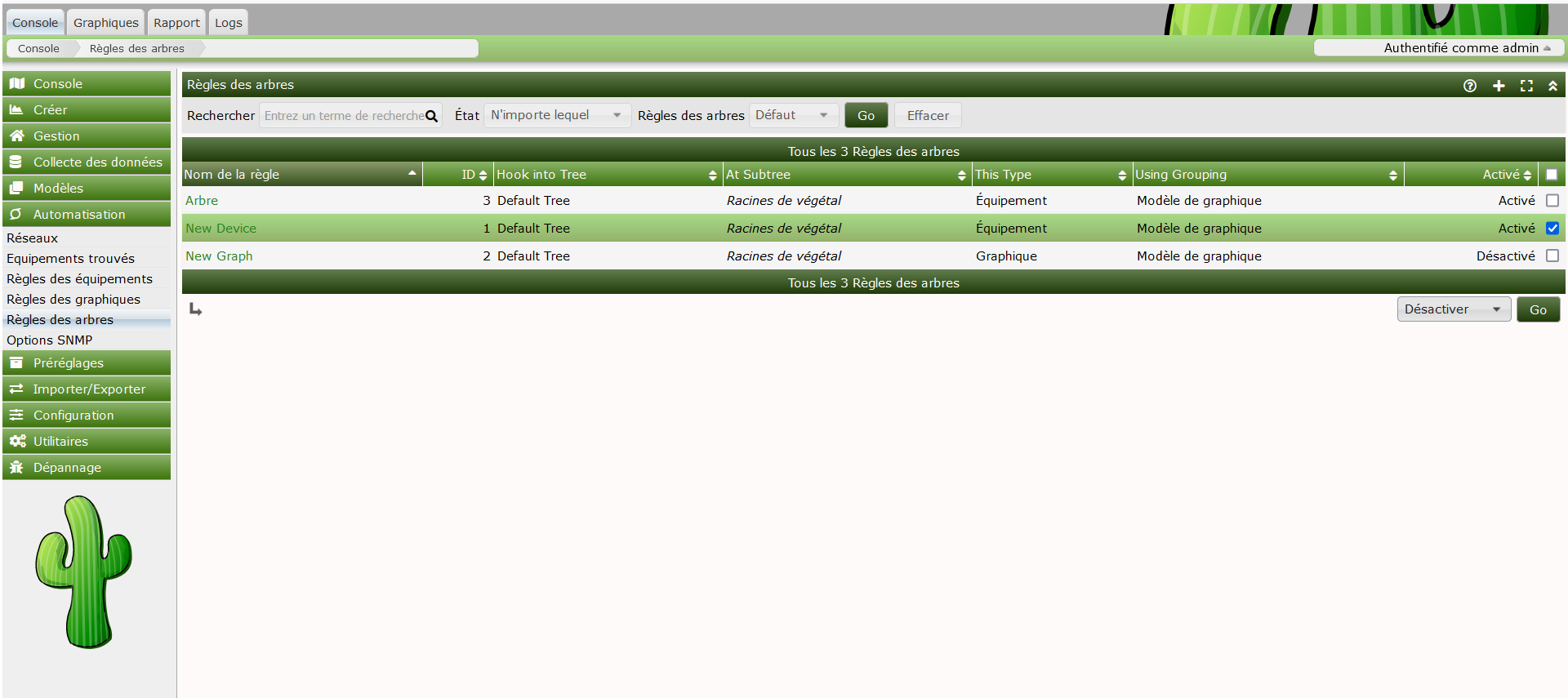Click the Cactus logo image

(83, 571)
